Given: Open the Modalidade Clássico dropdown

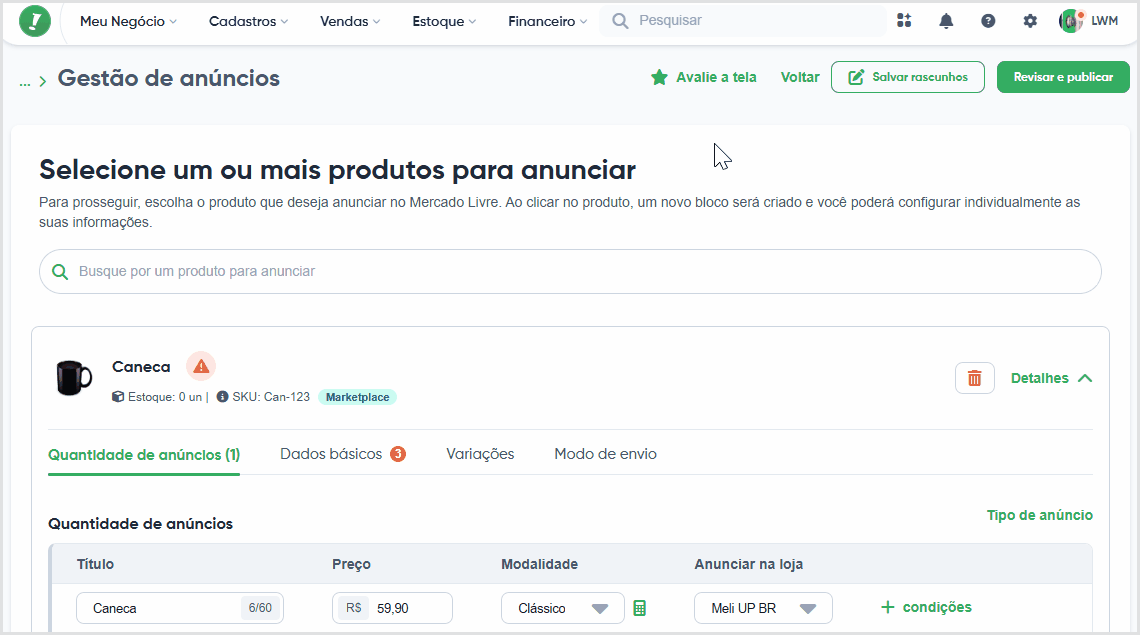Looking at the screenshot, I should [563, 608].
